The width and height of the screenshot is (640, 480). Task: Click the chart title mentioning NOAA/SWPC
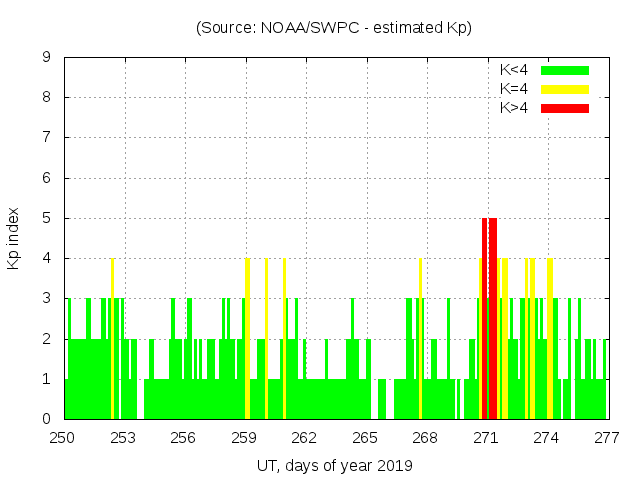[x=333, y=28]
